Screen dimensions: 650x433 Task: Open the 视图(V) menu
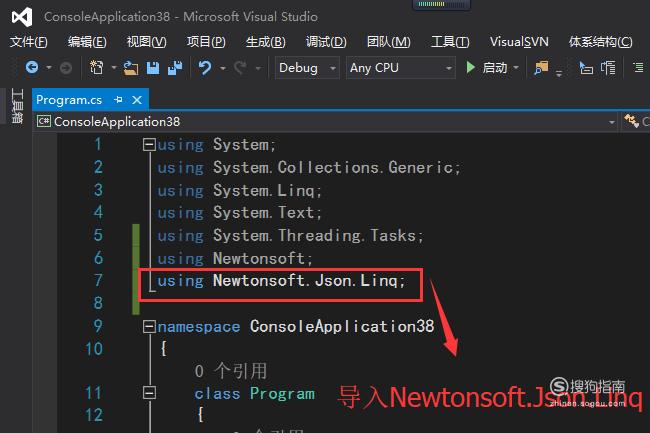tap(146, 42)
